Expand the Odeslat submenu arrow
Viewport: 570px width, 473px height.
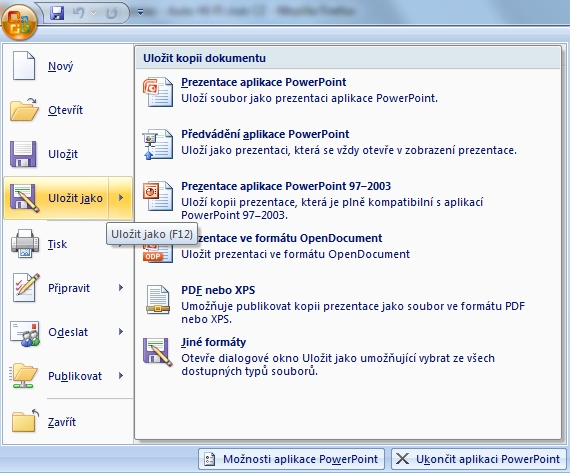(x=121, y=332)
